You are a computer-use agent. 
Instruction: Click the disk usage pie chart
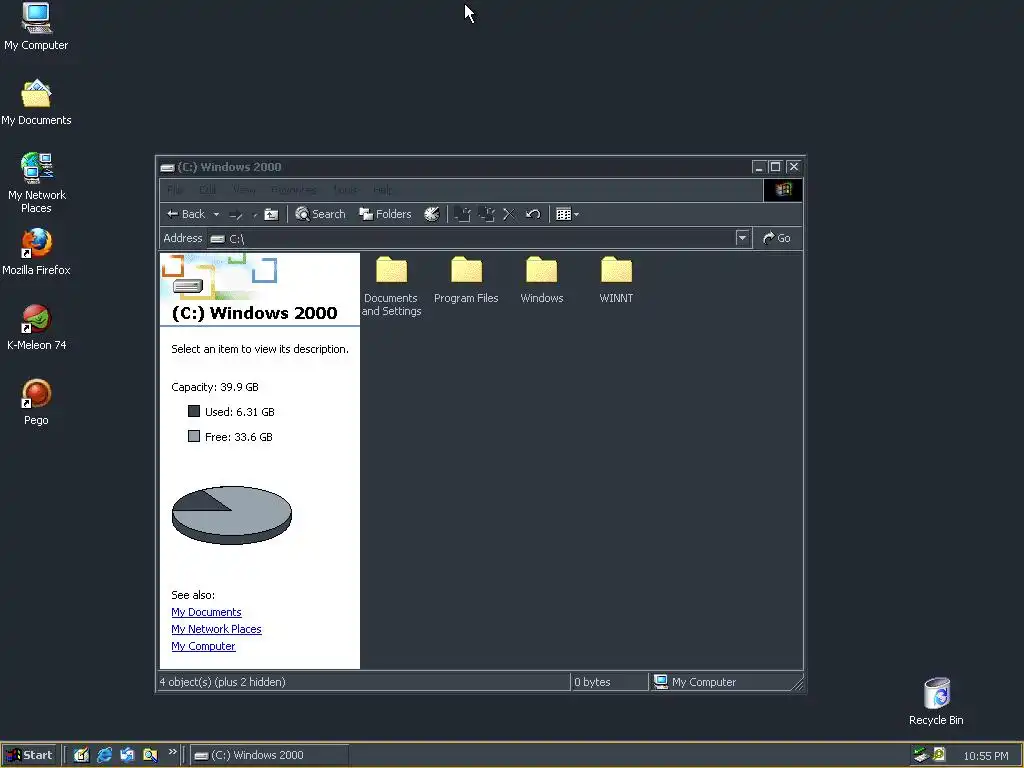(x=232, y=515)
